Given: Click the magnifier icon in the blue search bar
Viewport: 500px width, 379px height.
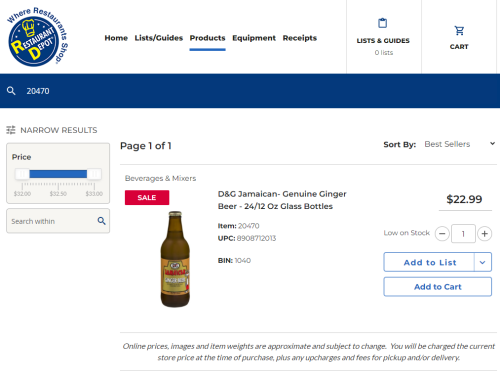Looking at the screenshot, I should [x=11, y=91].
